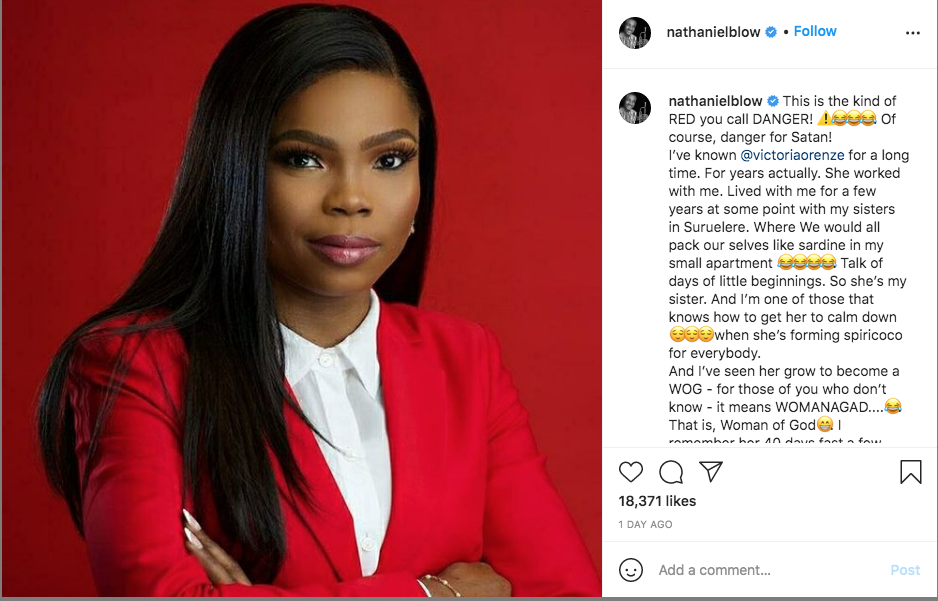Follow nathanielblow
The height and width of the screenshot is (601, 938).
[815, 31]
